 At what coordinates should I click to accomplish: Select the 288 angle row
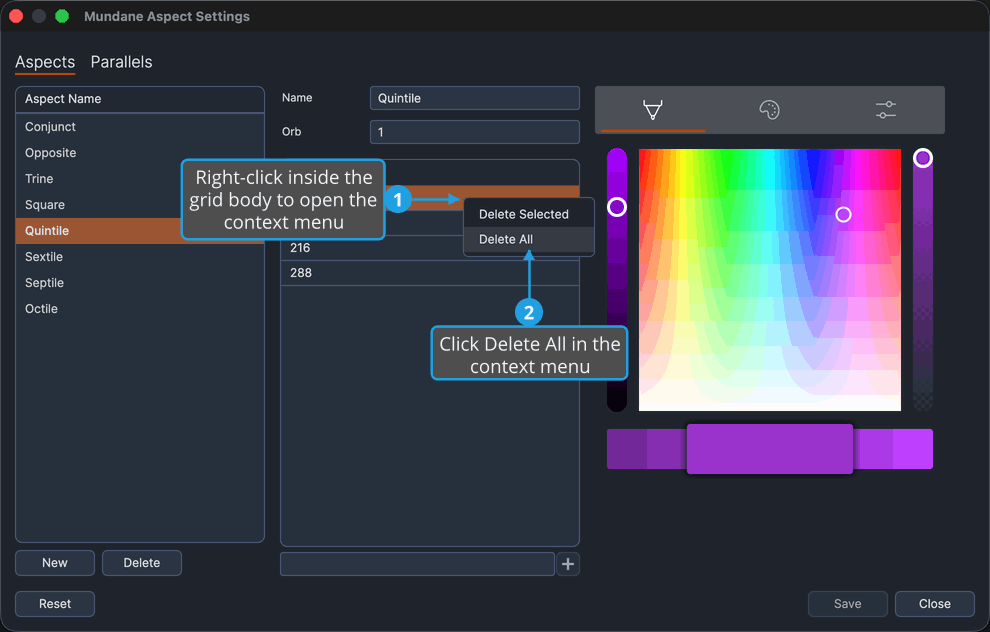coord(429,273)
